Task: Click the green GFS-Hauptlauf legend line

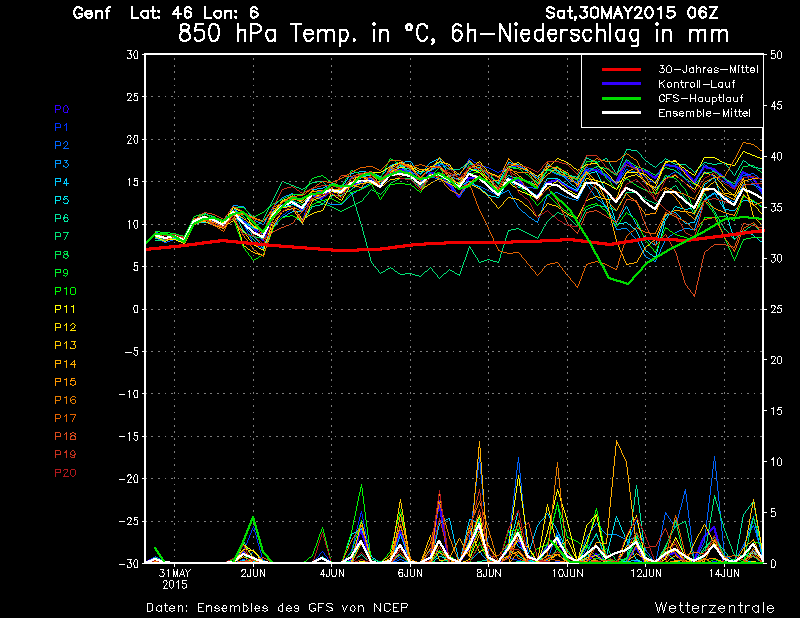Action: 621,98
